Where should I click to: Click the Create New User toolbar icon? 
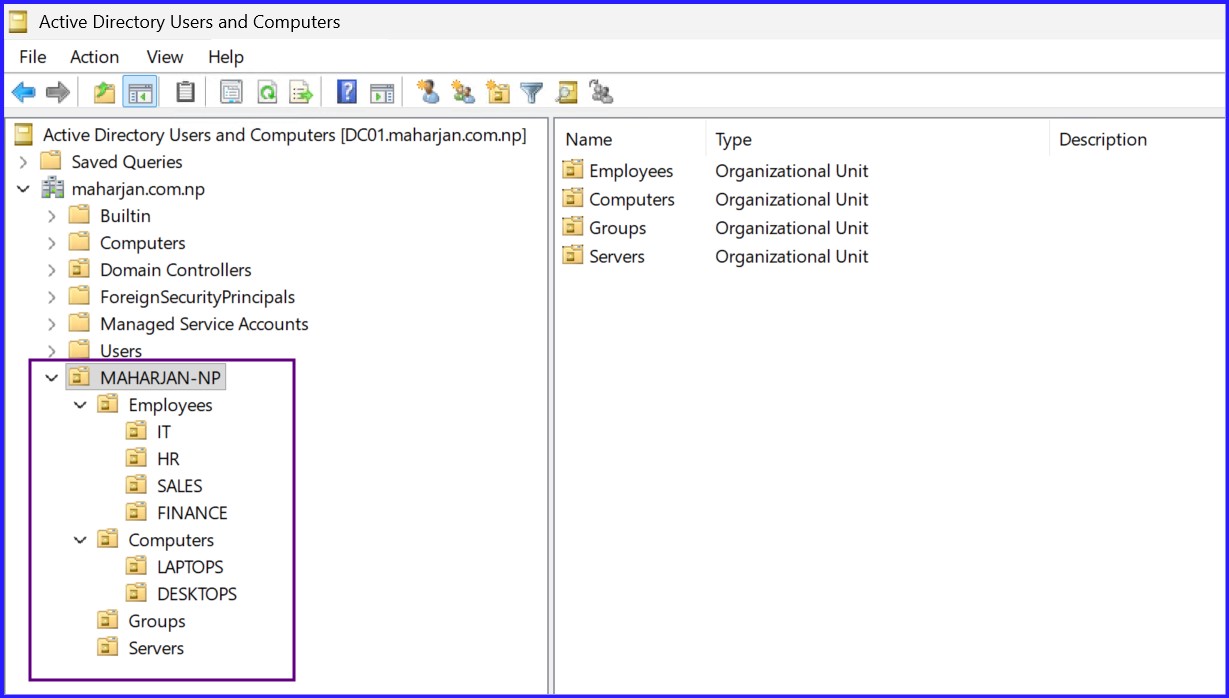point(428,92)
